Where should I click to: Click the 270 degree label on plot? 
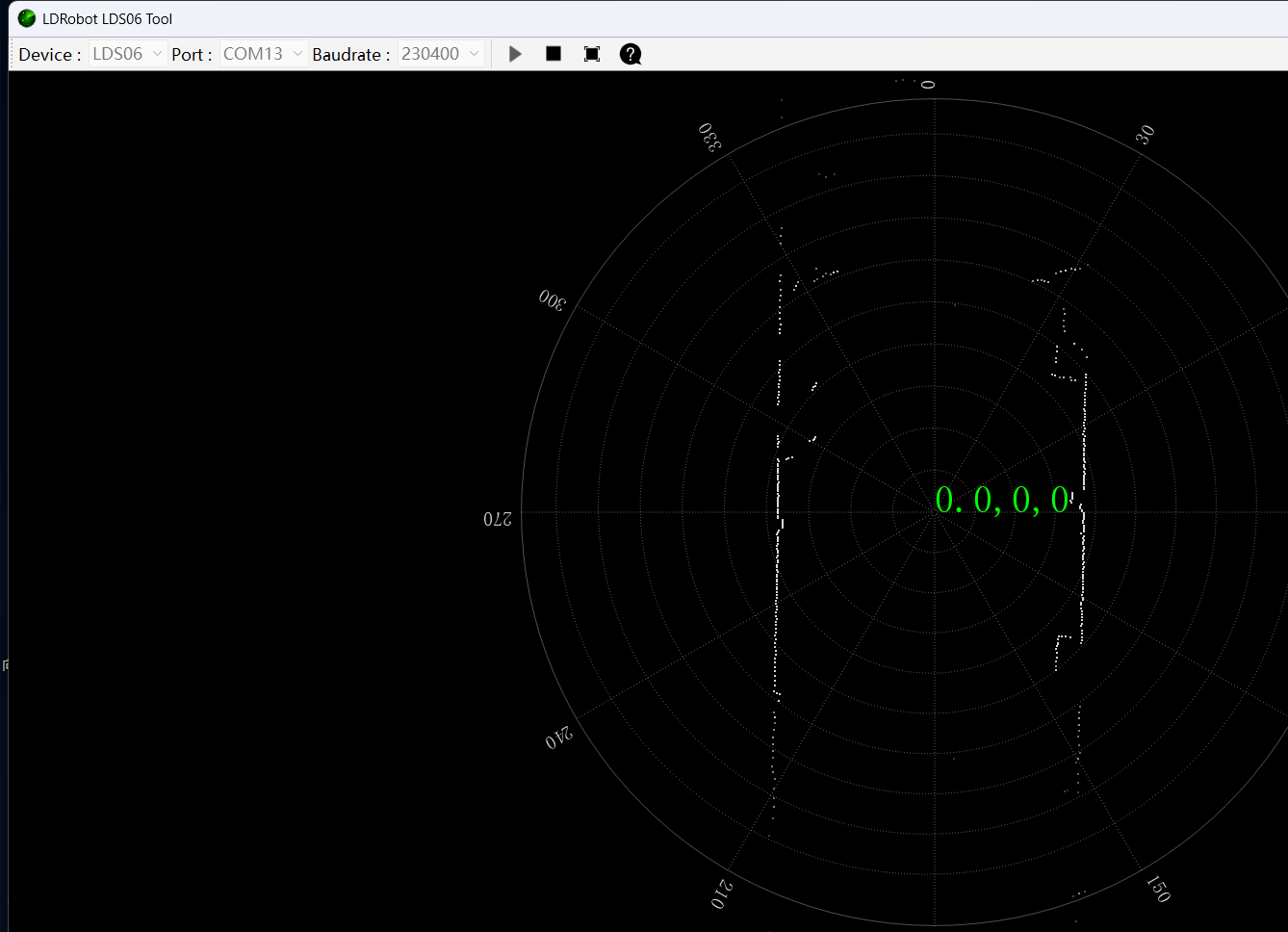(498, 519)
